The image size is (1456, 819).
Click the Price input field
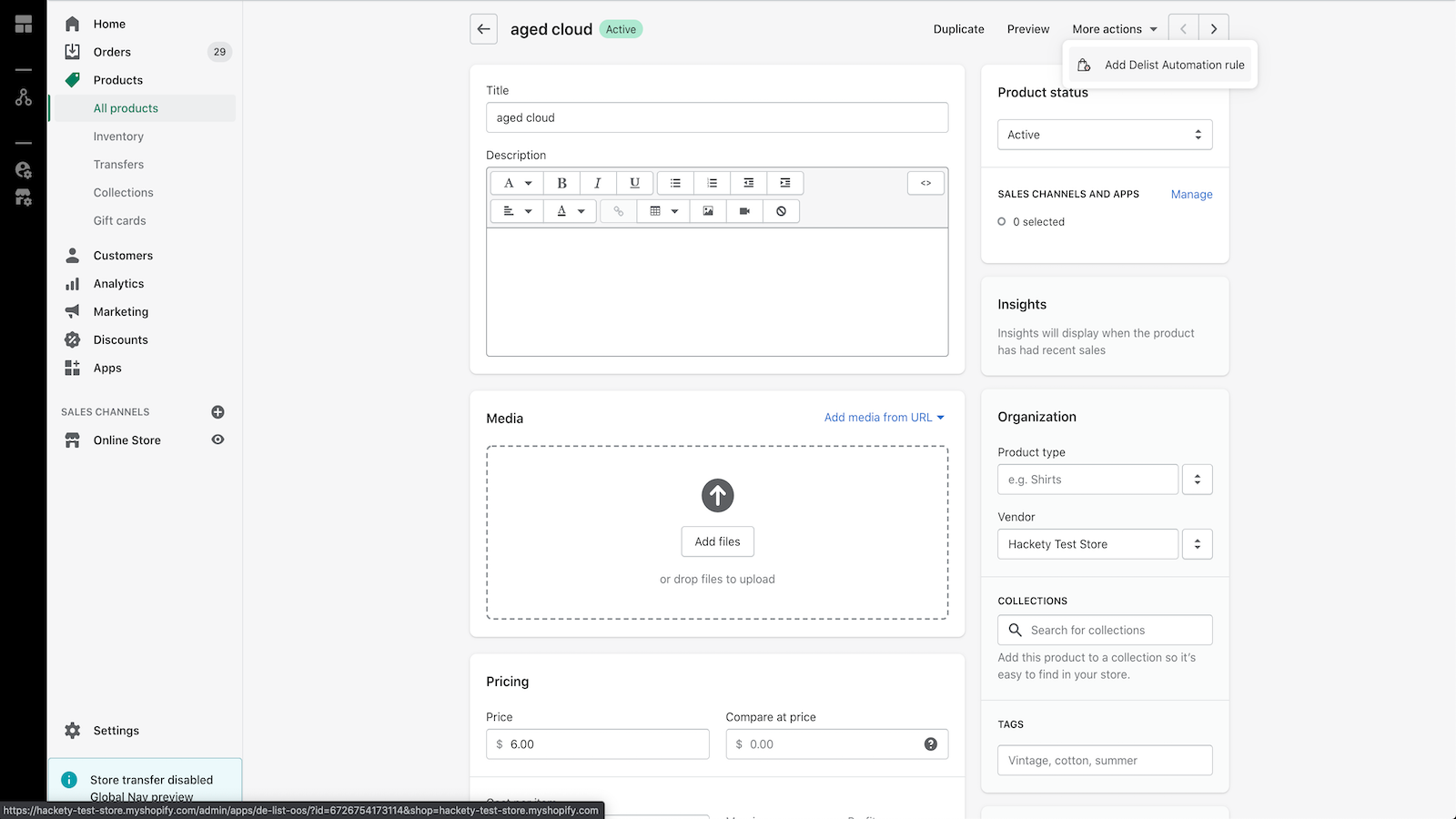click(x=598, y=744)
